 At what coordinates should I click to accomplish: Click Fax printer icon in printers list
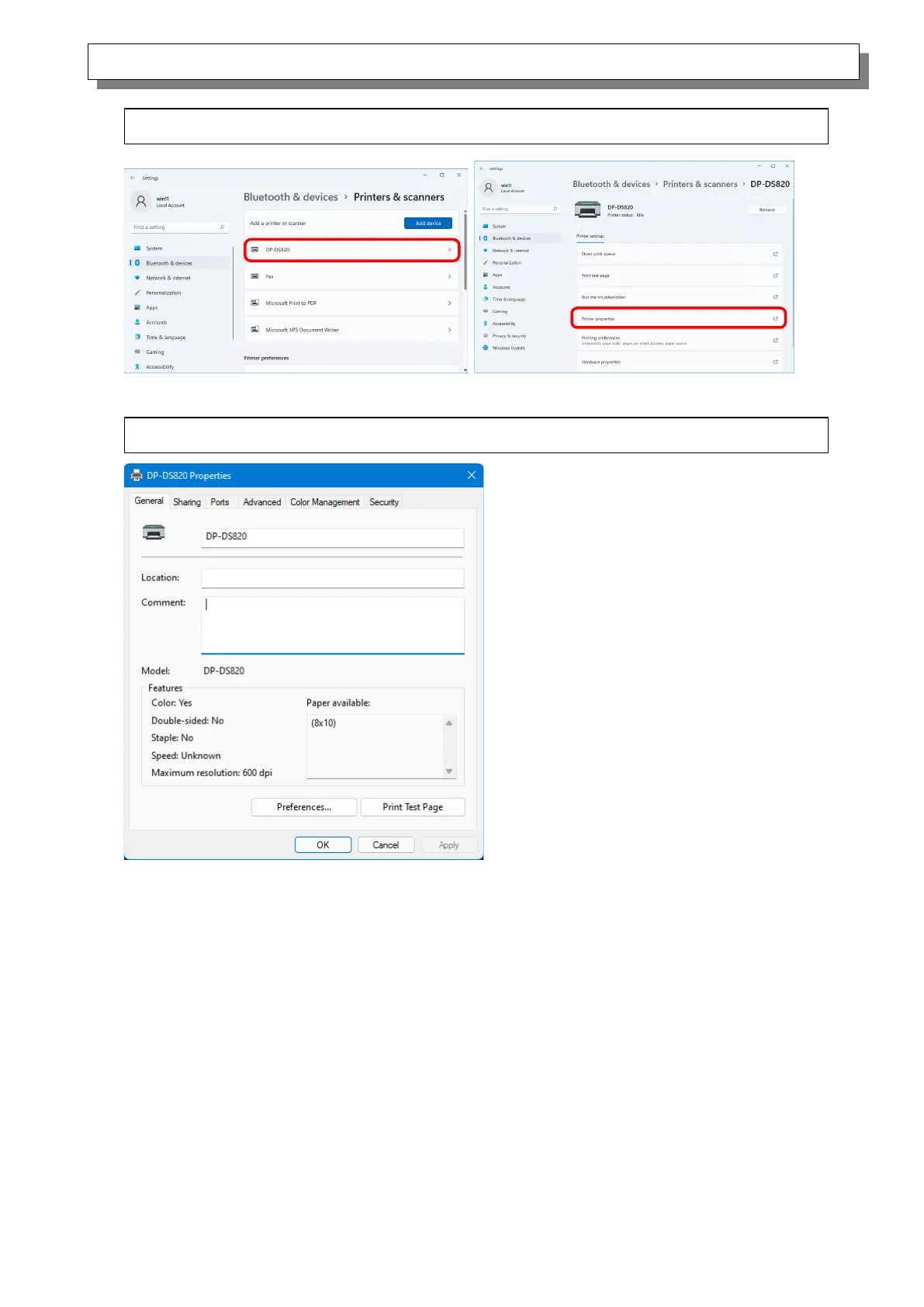tap(254, 276)
